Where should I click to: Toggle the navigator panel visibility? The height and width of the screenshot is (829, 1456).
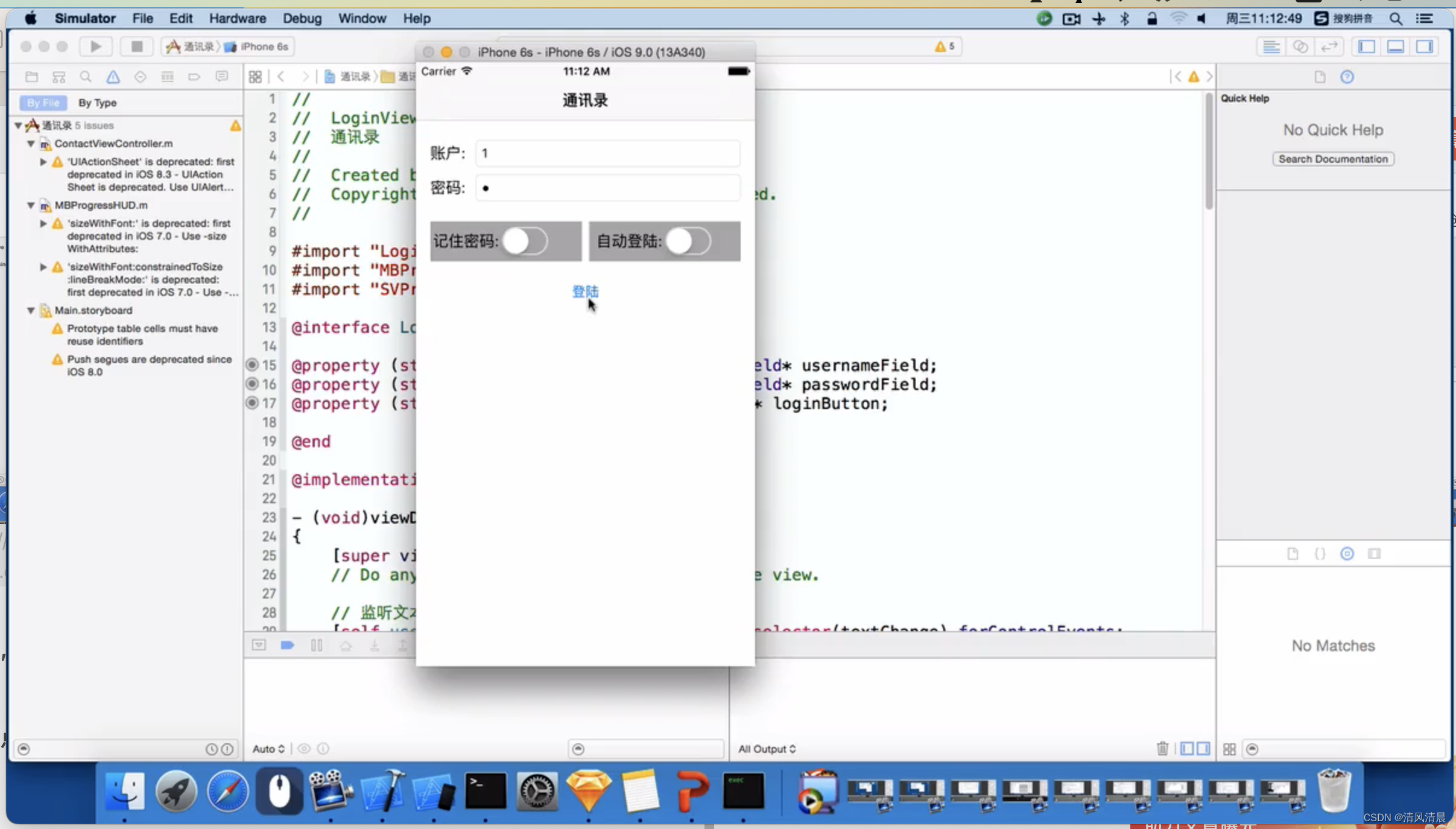point(1367,46)
